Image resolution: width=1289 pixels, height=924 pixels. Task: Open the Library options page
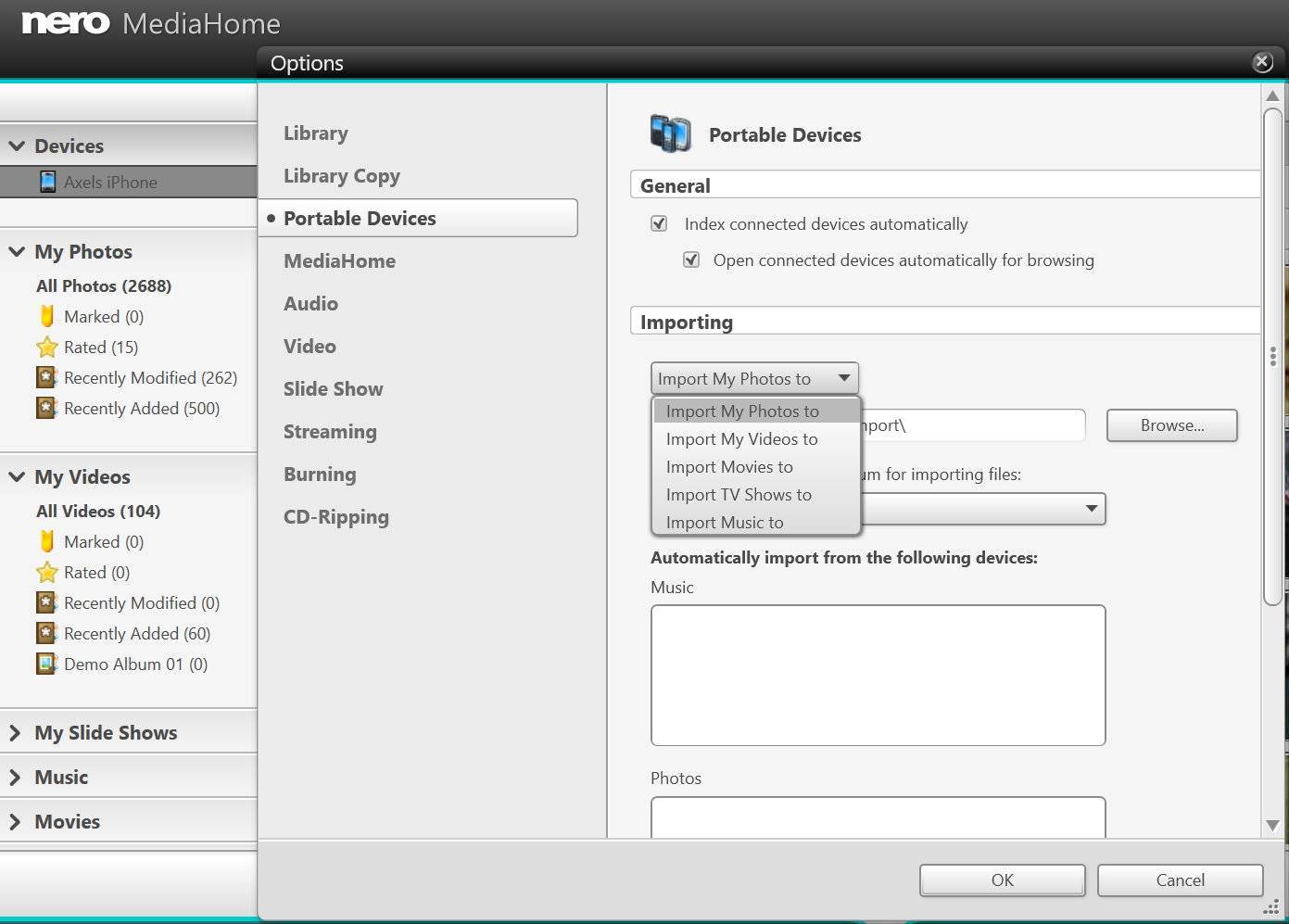316,133
